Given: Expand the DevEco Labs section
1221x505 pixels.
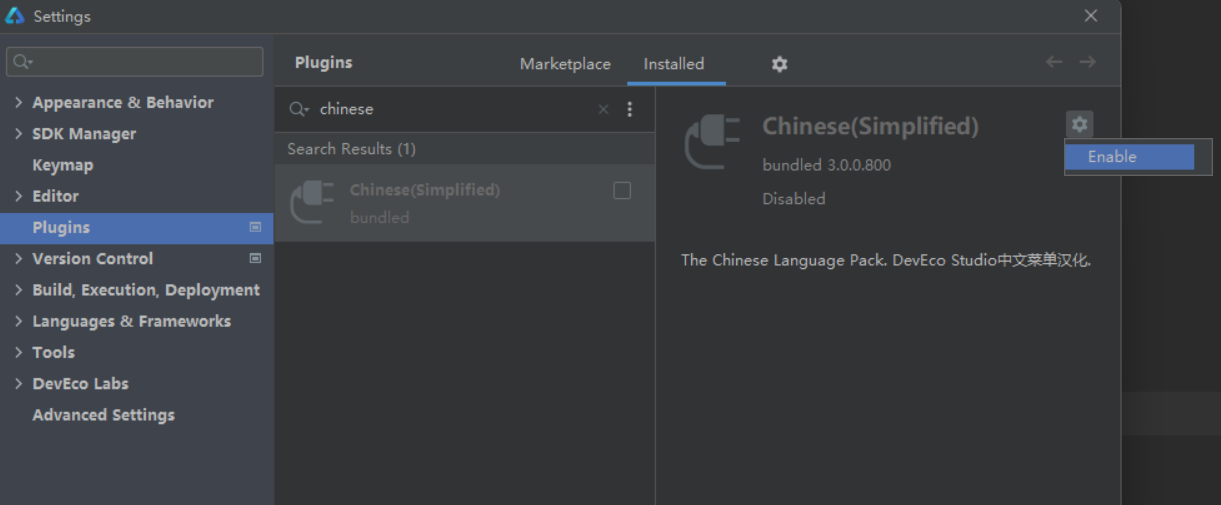Looking at the screenshot, I should (19, 384).
